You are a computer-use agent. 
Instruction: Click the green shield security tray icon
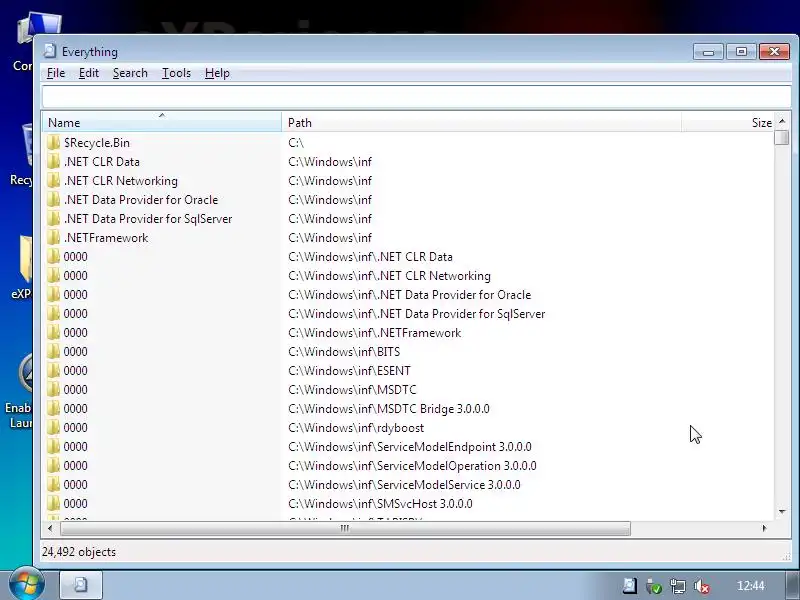653,586
